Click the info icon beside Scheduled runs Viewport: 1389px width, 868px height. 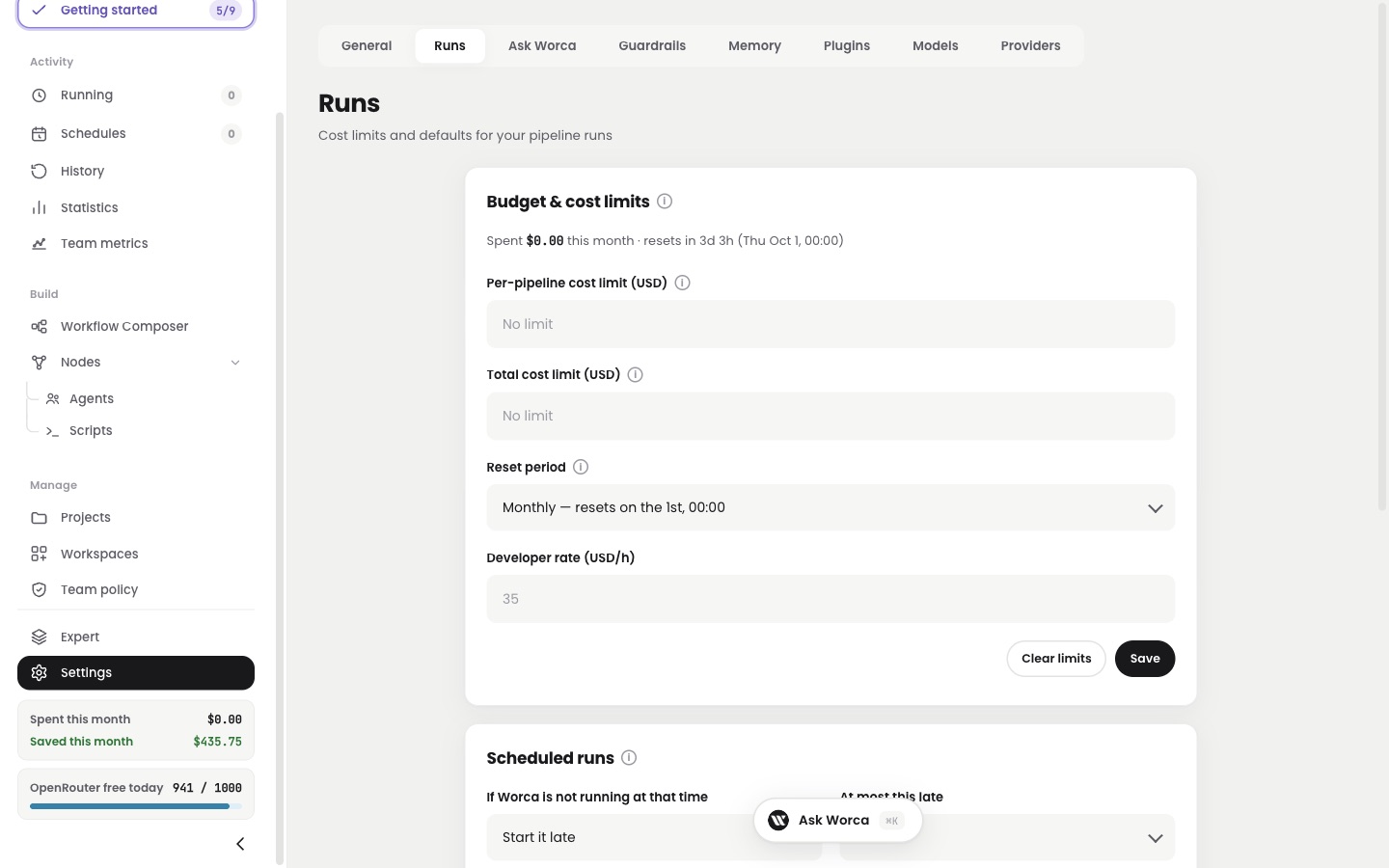tap(629, 758)
